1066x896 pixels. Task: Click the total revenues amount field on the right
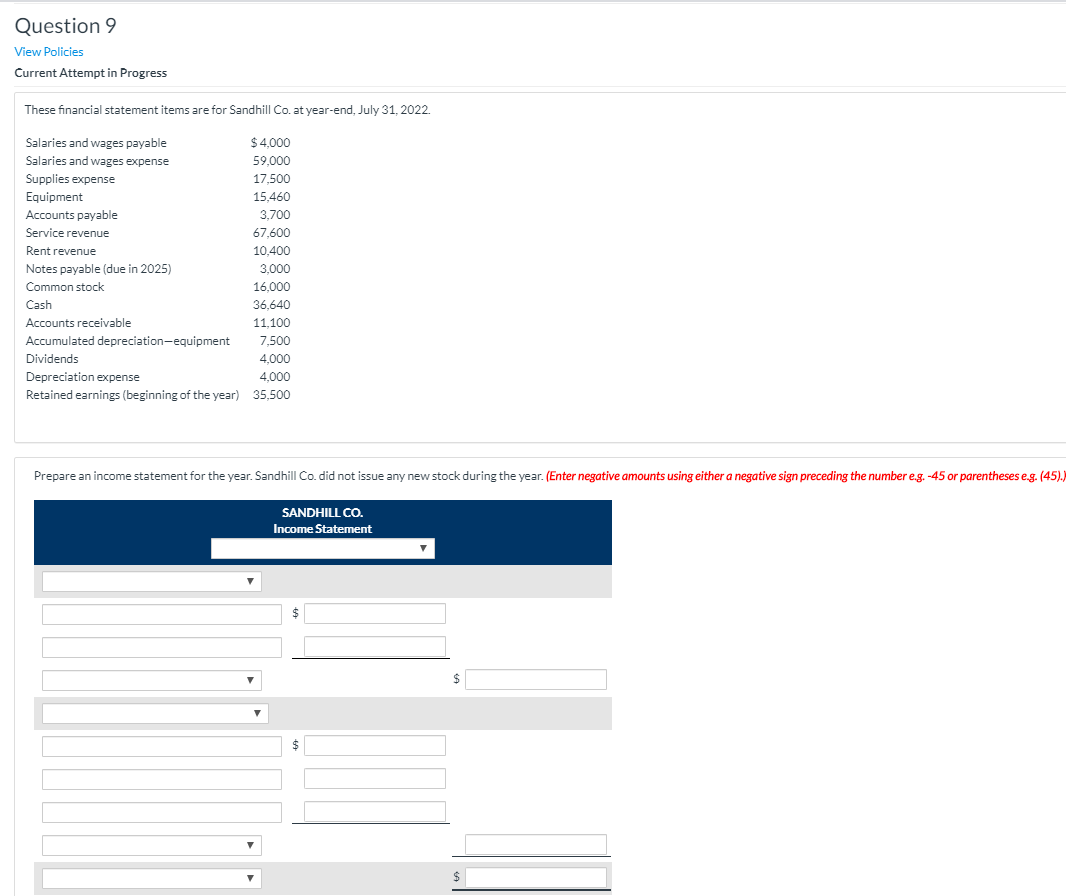pos(536,679)
